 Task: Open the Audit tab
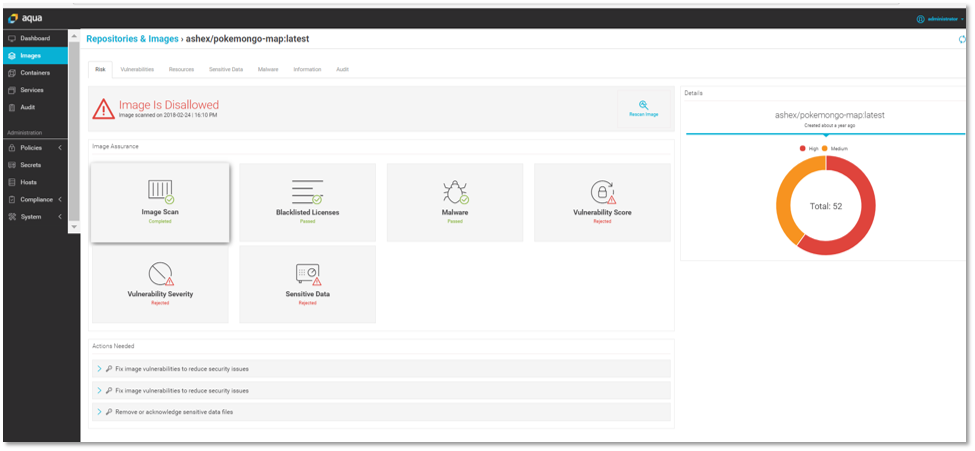[342, 70]
